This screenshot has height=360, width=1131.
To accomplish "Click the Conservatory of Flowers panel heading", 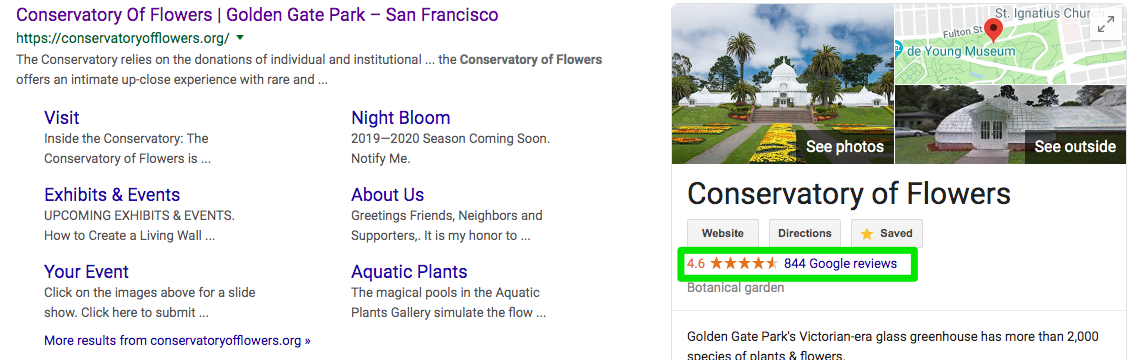I will (x=849, y=194).
